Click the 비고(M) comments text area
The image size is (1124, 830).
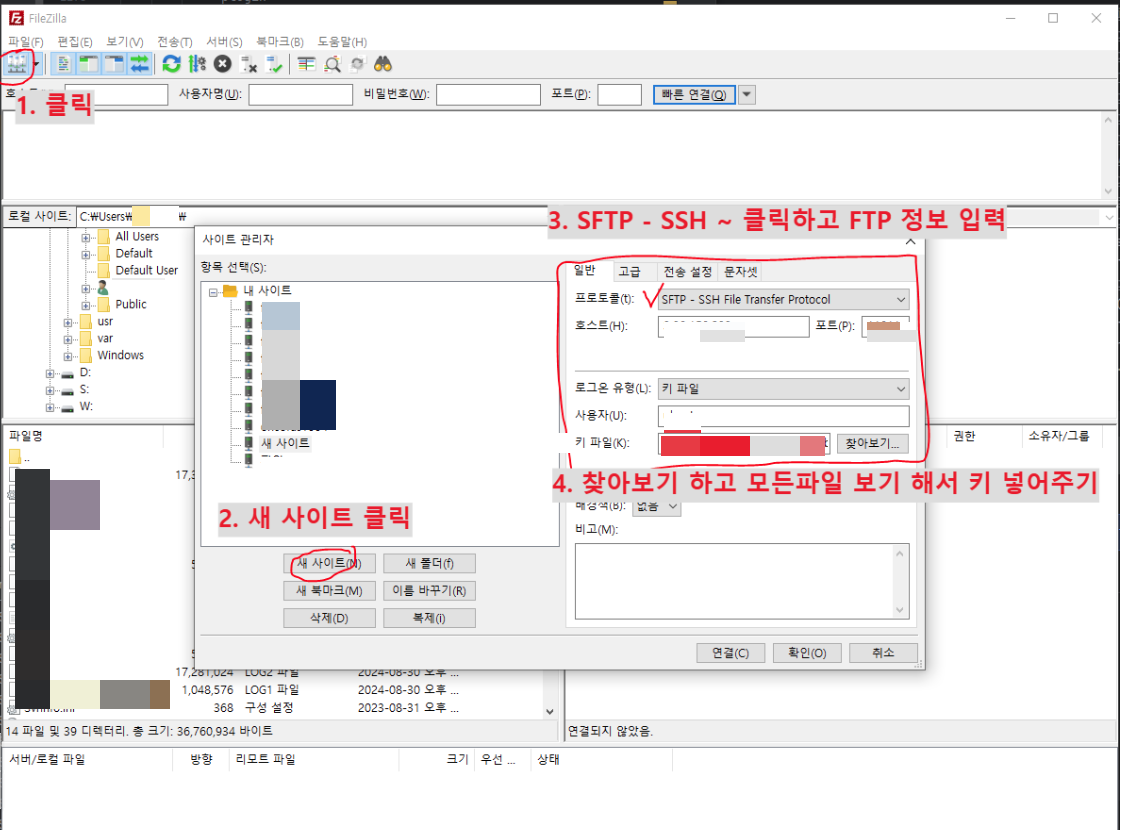[x=742, y=581]
